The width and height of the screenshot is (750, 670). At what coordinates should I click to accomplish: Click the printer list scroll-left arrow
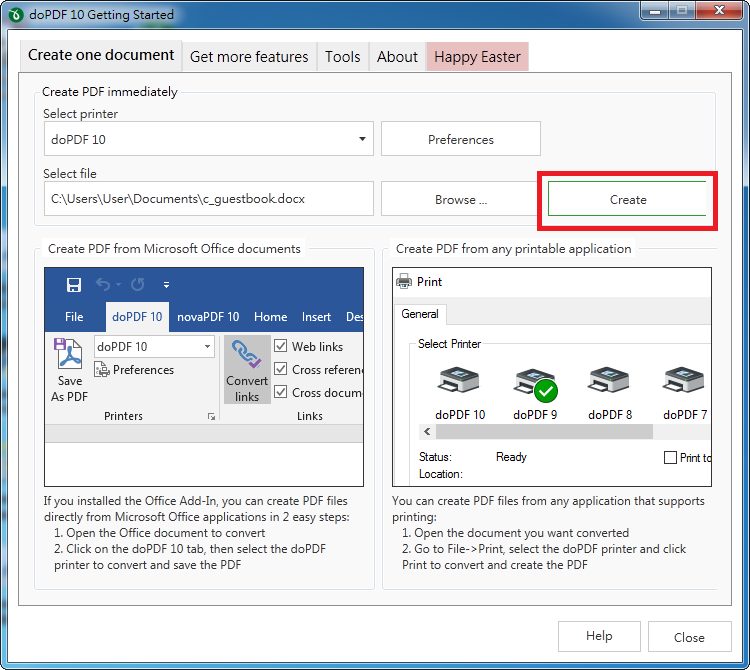point(427,431)
